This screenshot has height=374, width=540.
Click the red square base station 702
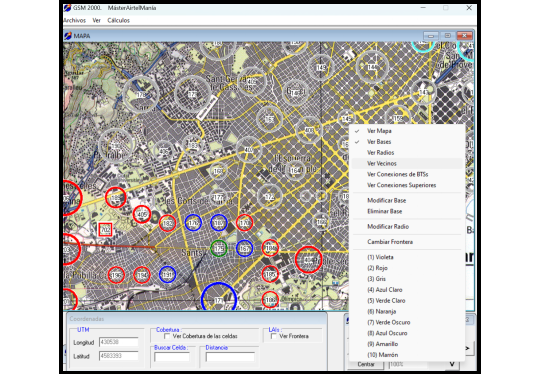[105, 229]
